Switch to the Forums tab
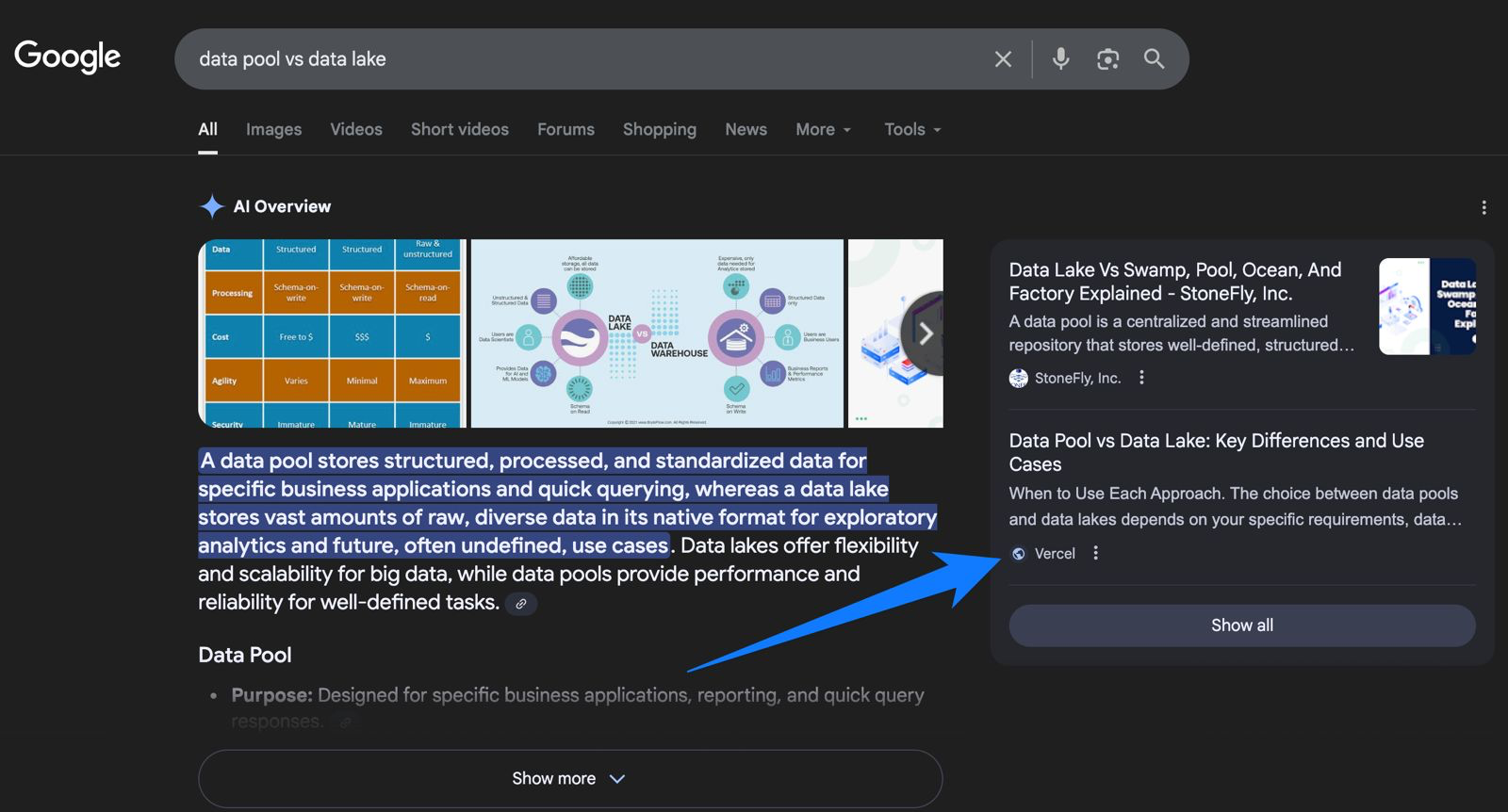Image resolution: width=1508 pixels, height=812 pixels. point(565,130)
